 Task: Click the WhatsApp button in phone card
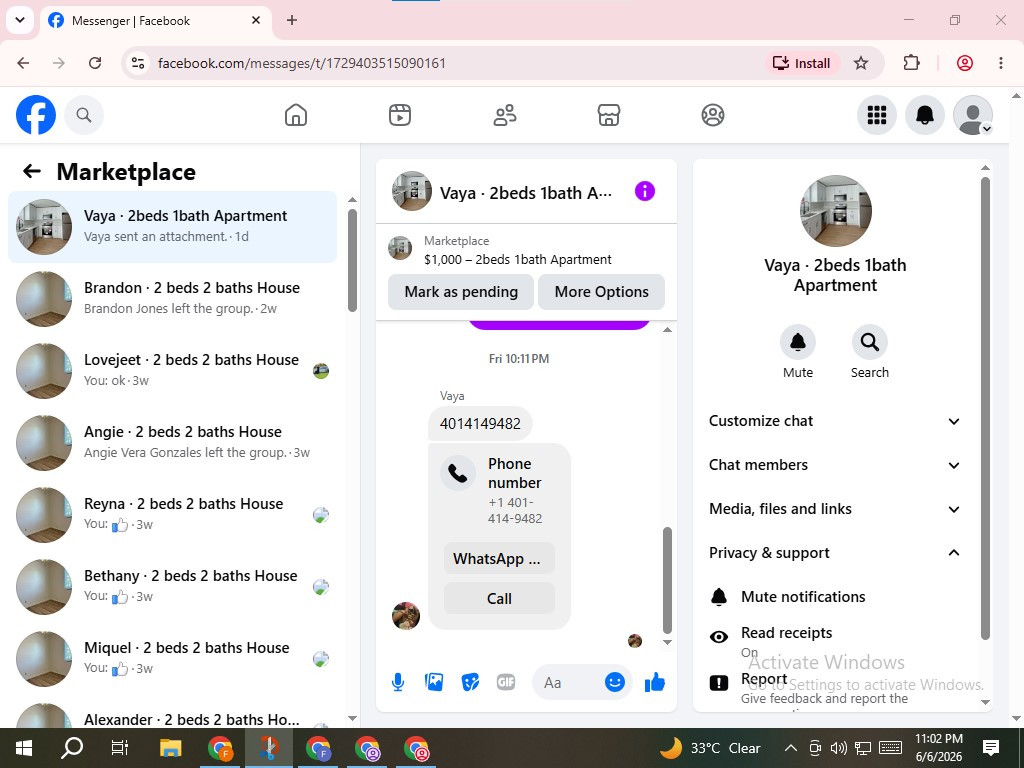pyautogui.click(x=499, y=558)
